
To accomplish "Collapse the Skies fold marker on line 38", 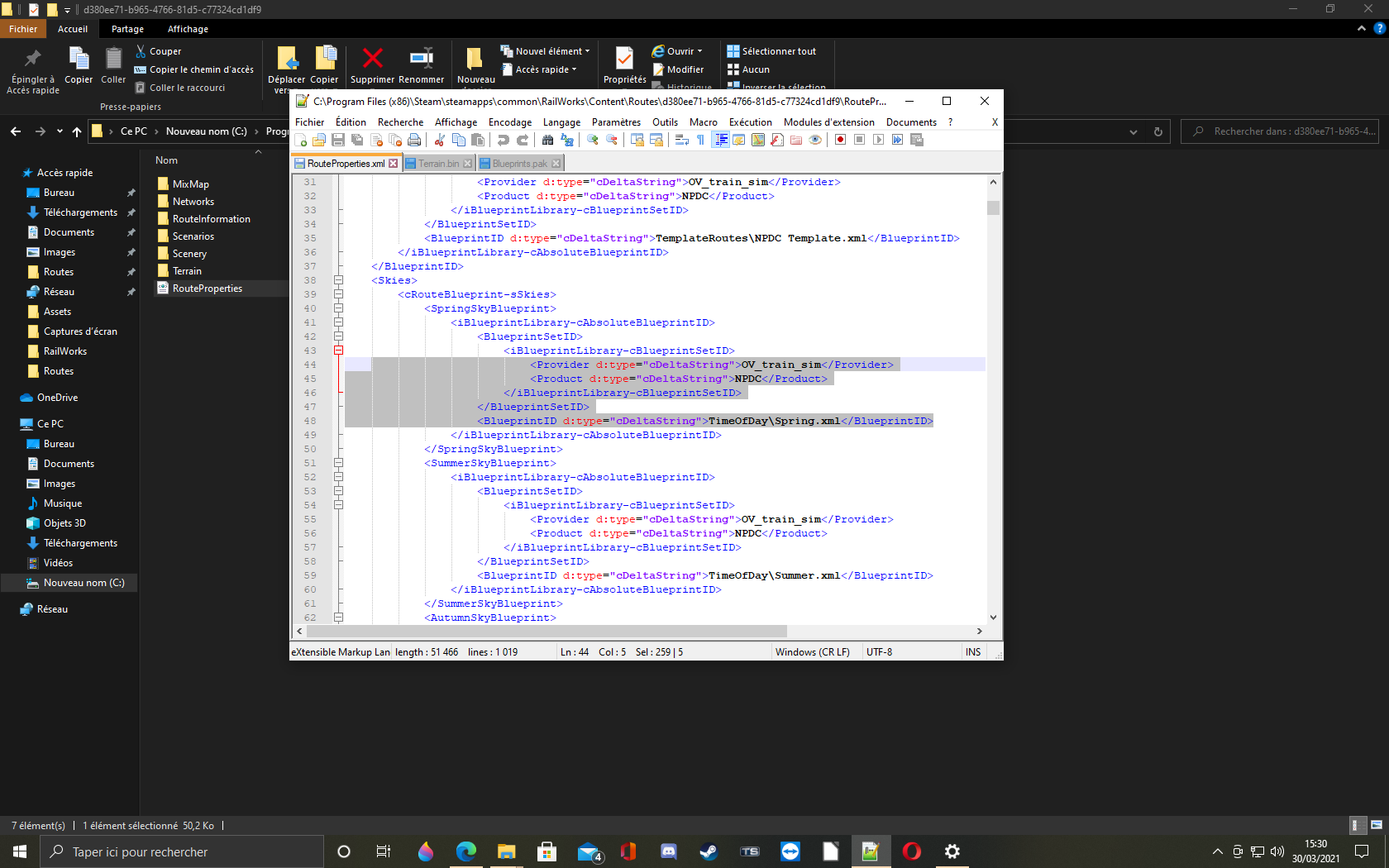I will point(338,280).
